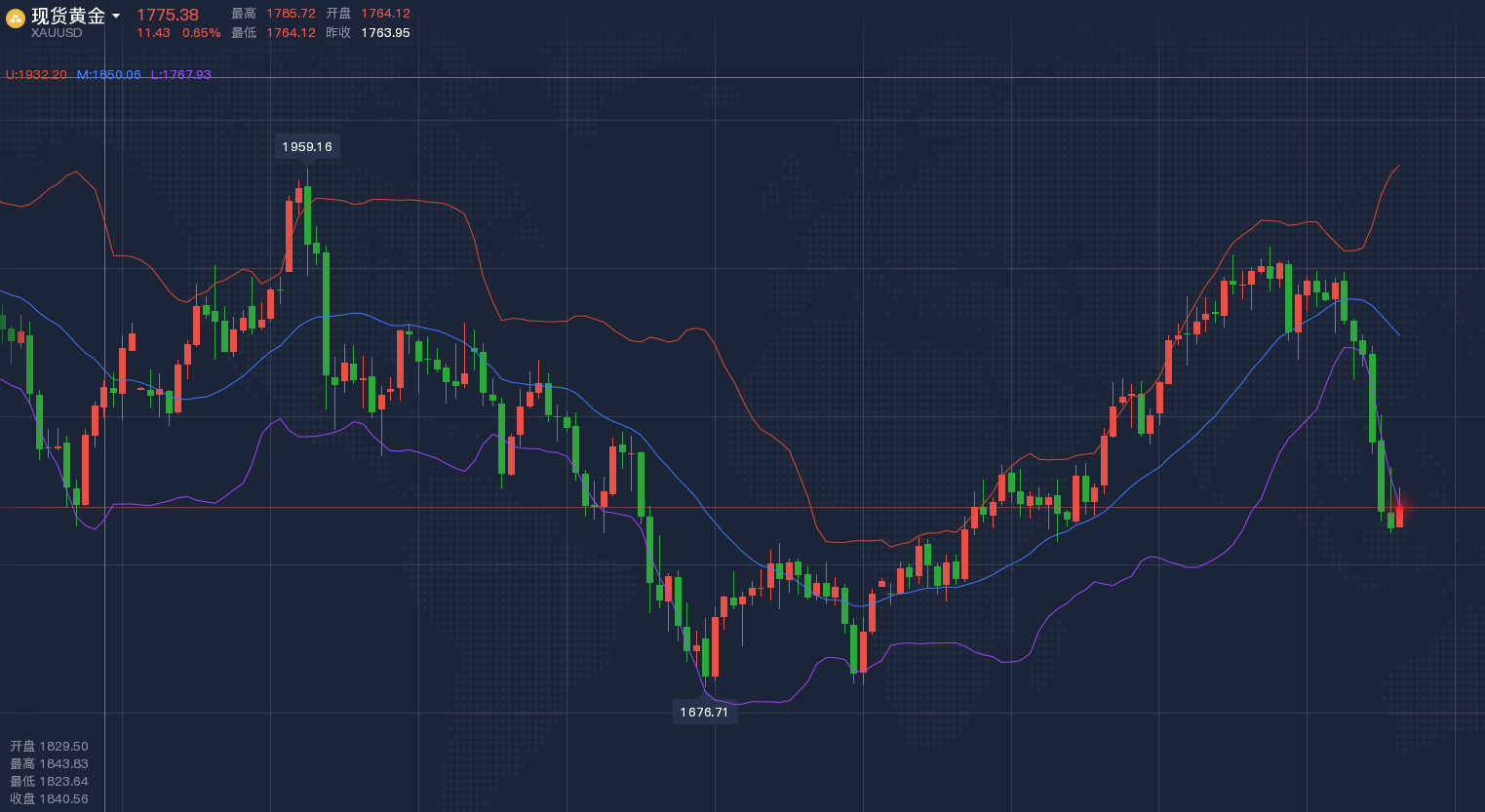Select the 现货黄金 instrument title

point(68,16)
